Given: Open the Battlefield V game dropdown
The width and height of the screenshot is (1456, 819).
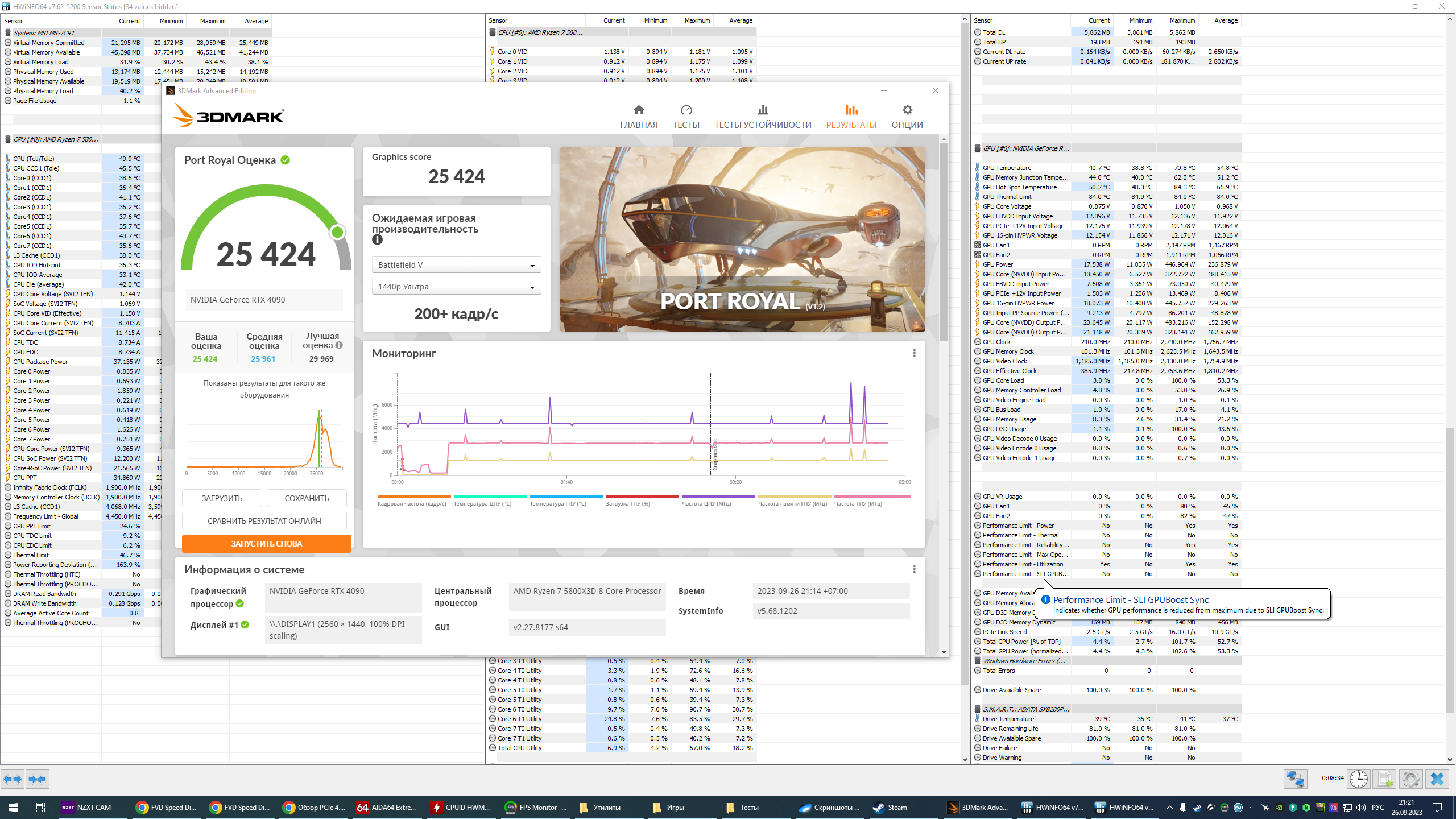Looking at the screenshot, I should (x=456, y=265).
